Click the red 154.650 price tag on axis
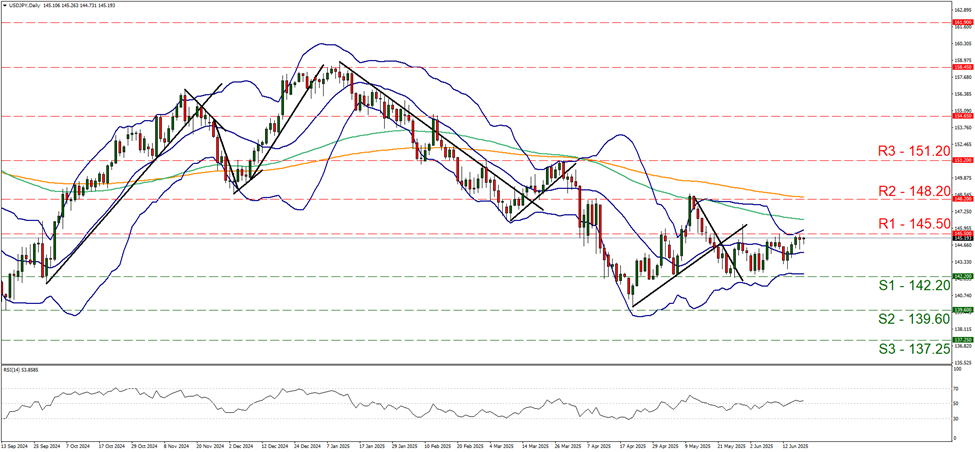Viewport: 975px width, 452px height. [960, 116]
